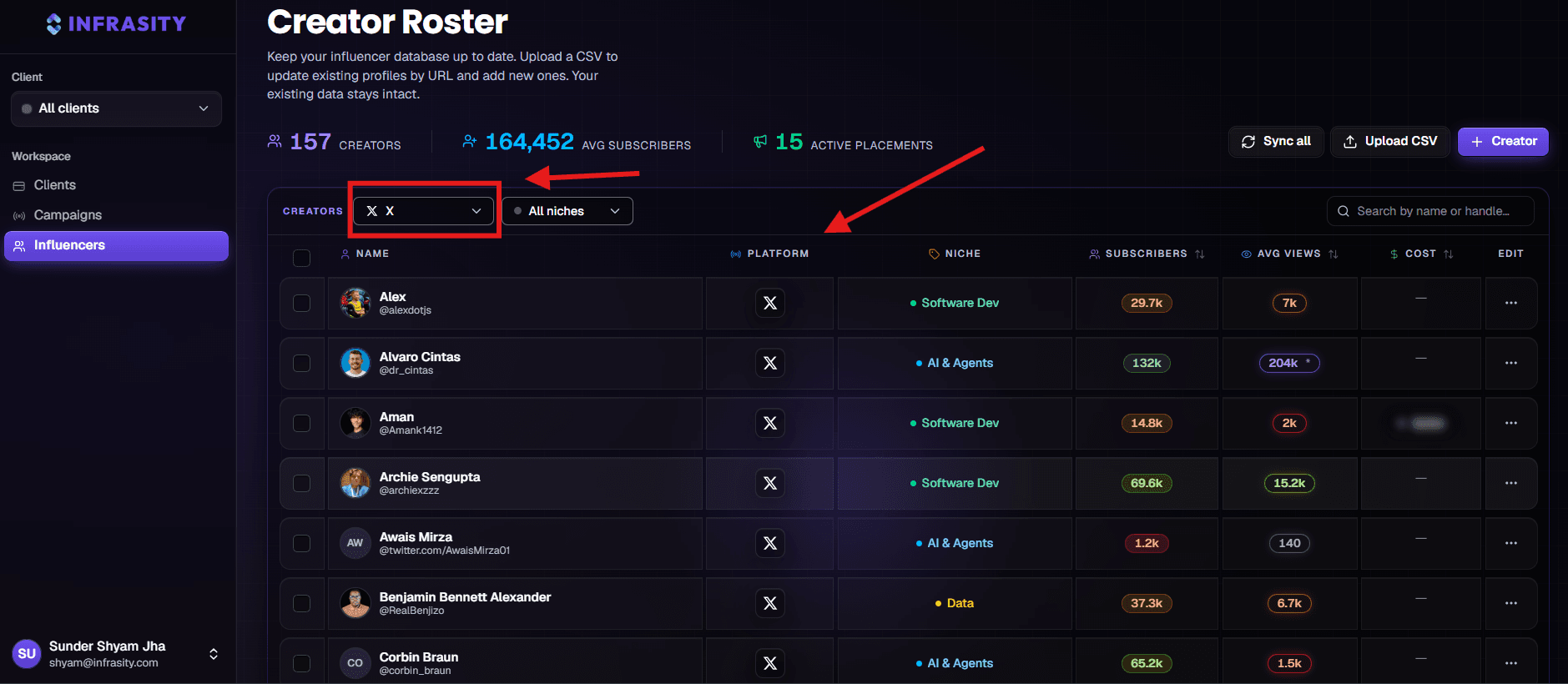The image size is (1568, 684).
Task: Check the box for Benjamin Bennett Alexander
Action: point(302,603)
